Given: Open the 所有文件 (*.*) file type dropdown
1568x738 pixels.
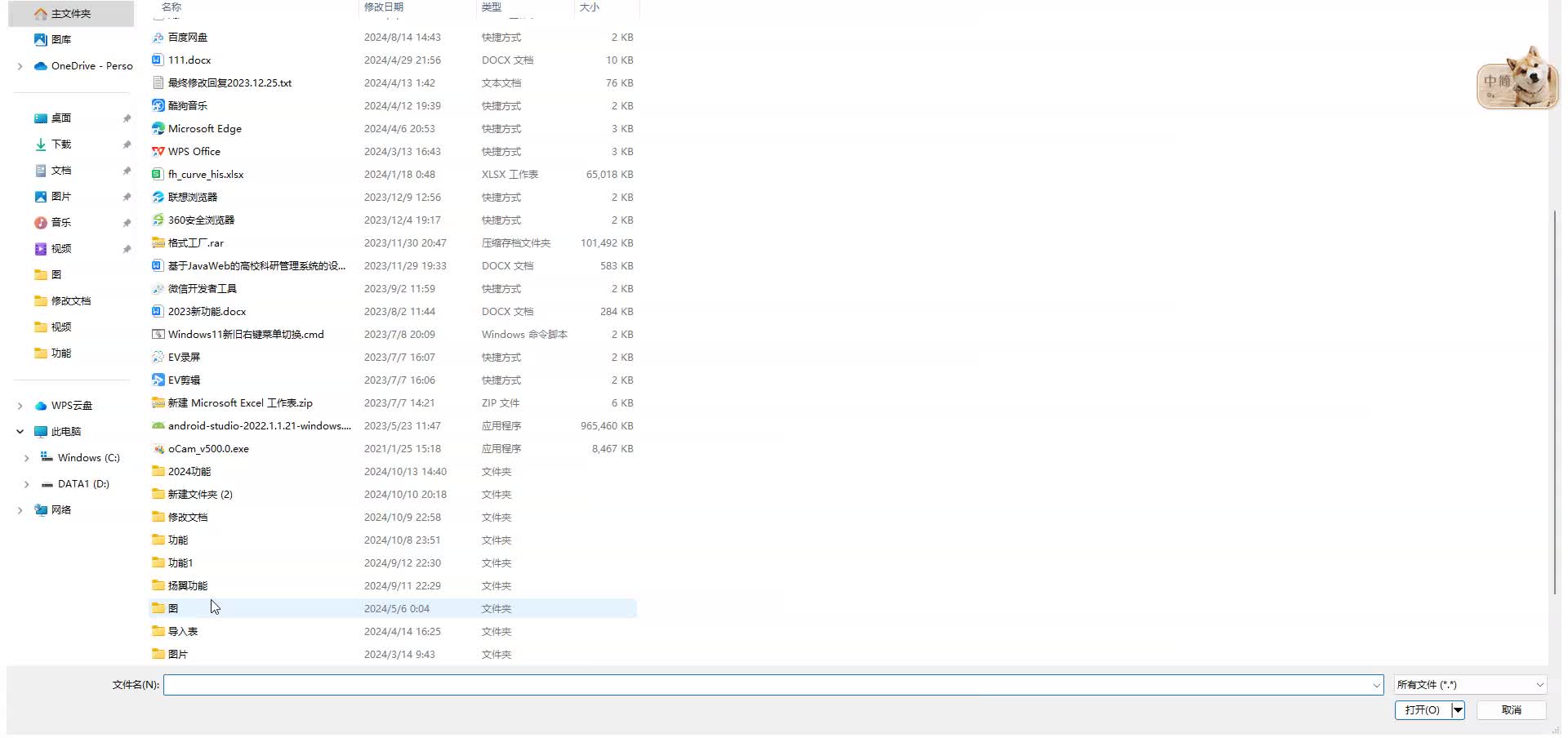Looking at the screenshot, I should point(1470,685).
